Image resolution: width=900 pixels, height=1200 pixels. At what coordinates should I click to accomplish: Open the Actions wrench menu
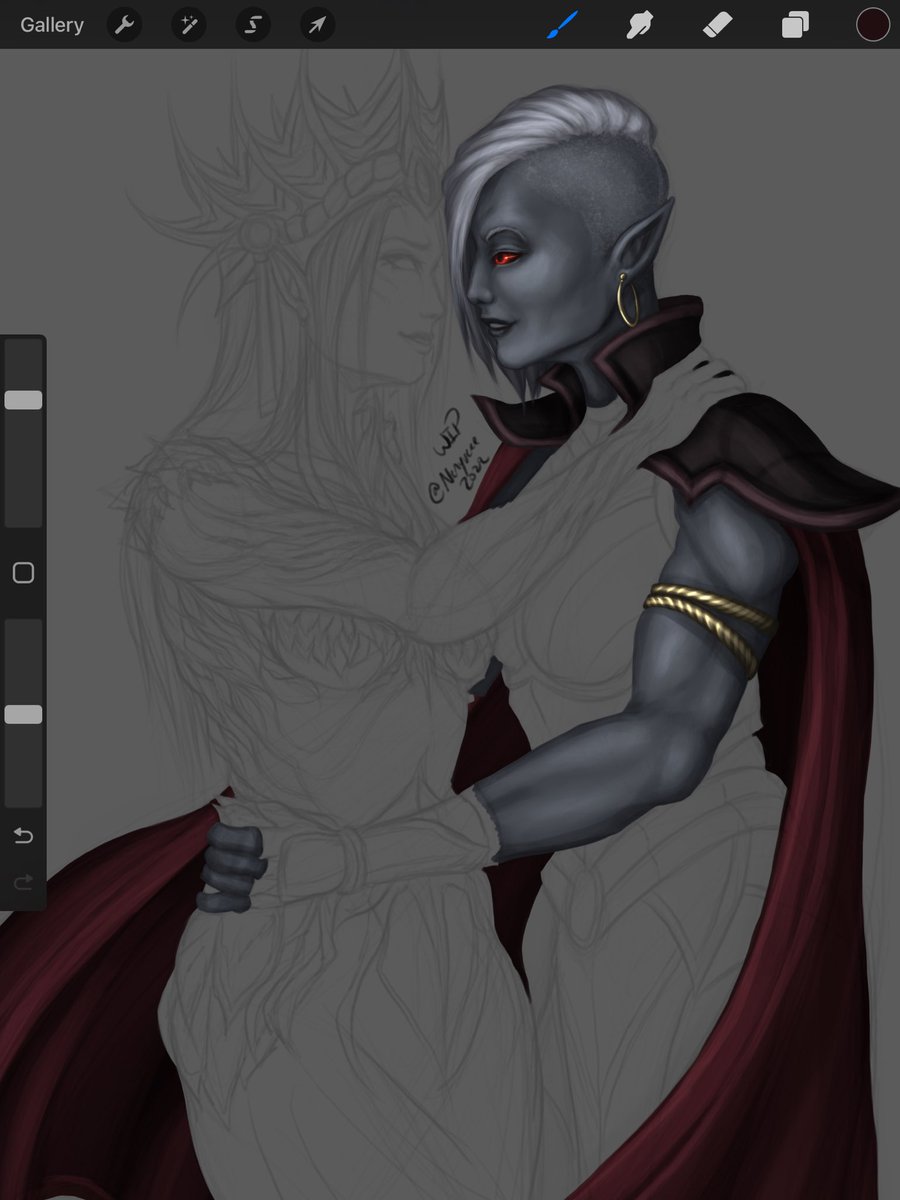pos(125,25)
